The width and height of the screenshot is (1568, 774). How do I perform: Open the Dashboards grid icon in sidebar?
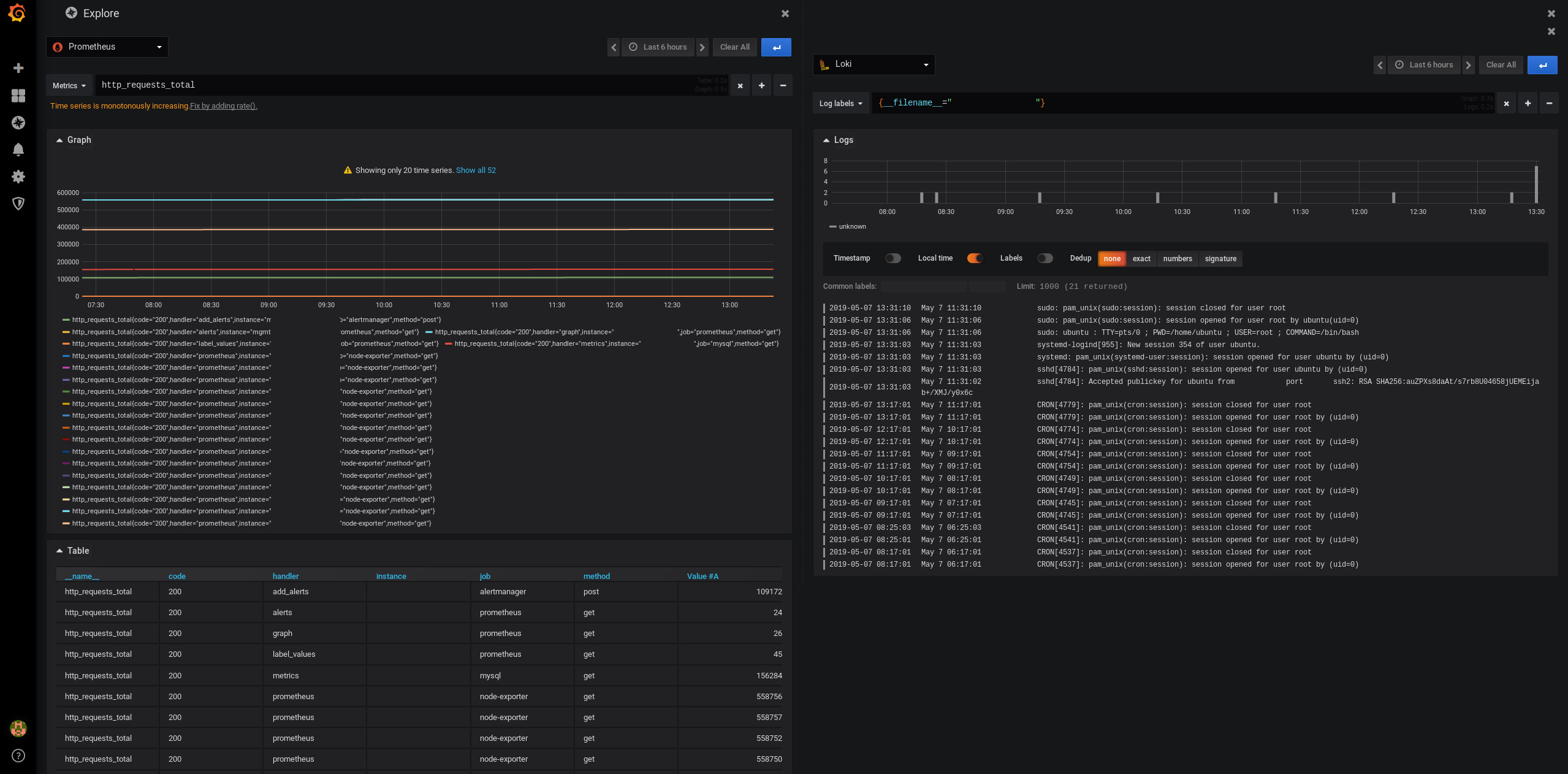click(x=18, y=96)
